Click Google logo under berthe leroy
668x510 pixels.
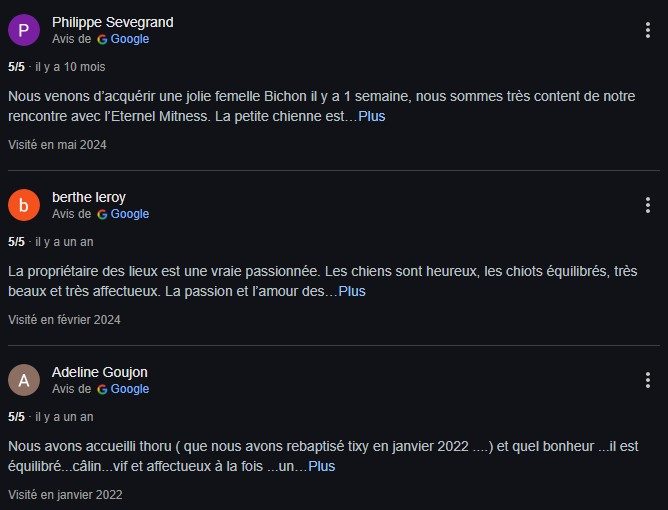tap(102, 214)
